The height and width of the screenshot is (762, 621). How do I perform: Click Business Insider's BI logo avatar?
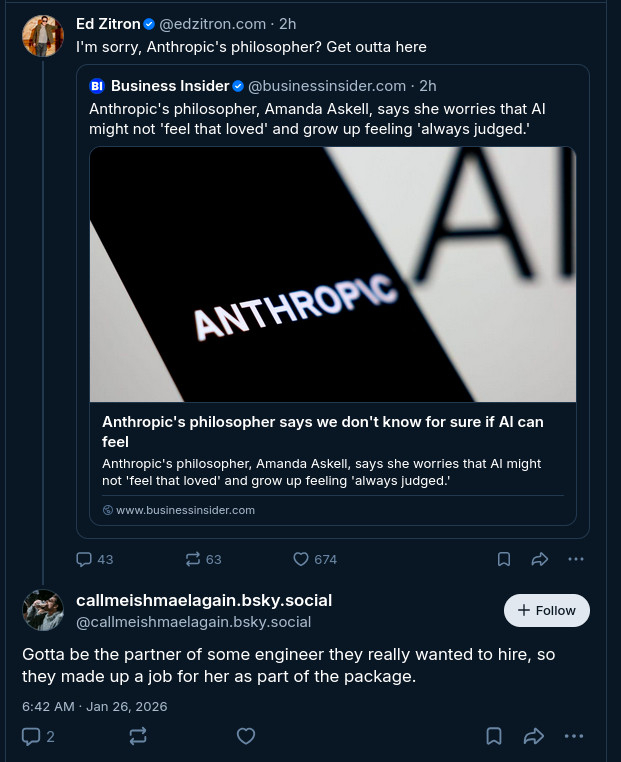click(97, 86)
